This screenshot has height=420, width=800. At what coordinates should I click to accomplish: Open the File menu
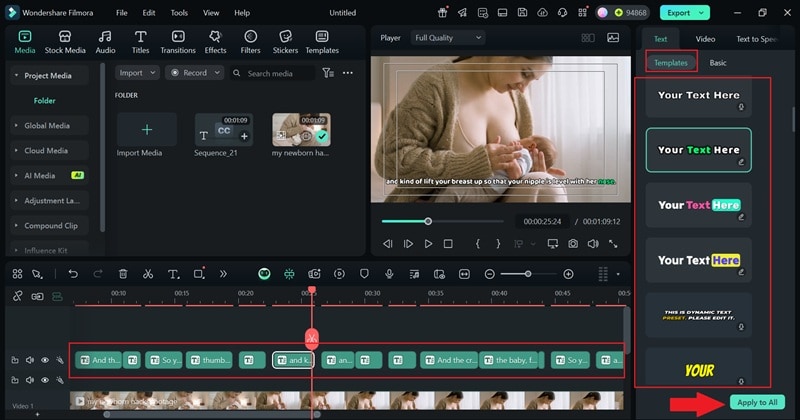click(121, 13)
